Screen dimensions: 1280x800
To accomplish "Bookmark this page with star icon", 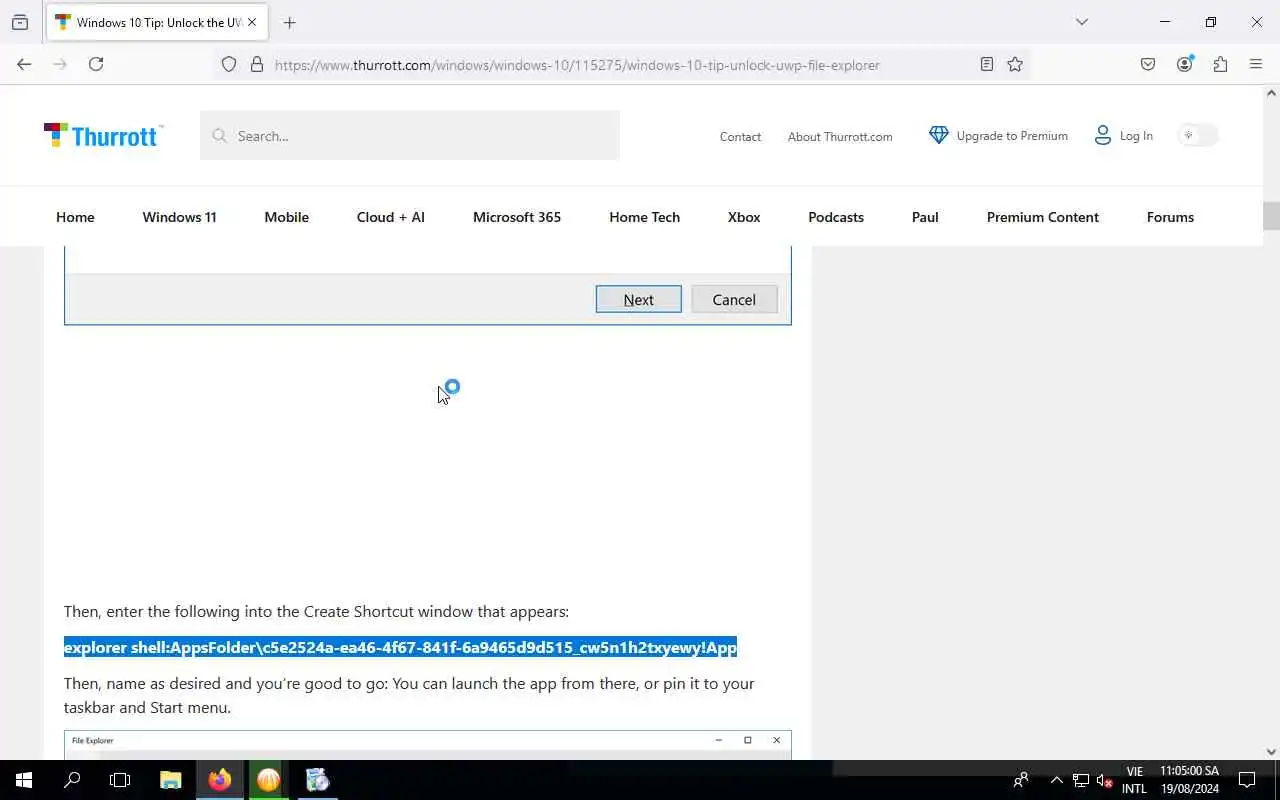I will [1015, 64].
